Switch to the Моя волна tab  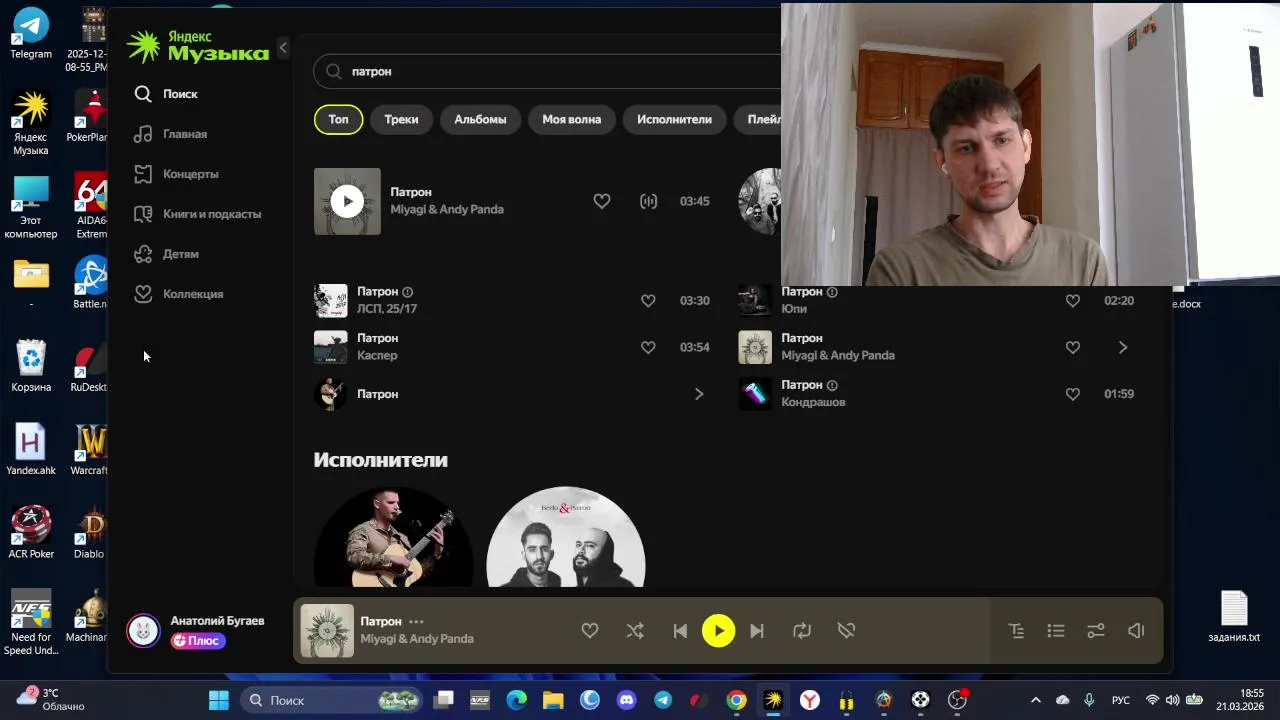point(572,119)
